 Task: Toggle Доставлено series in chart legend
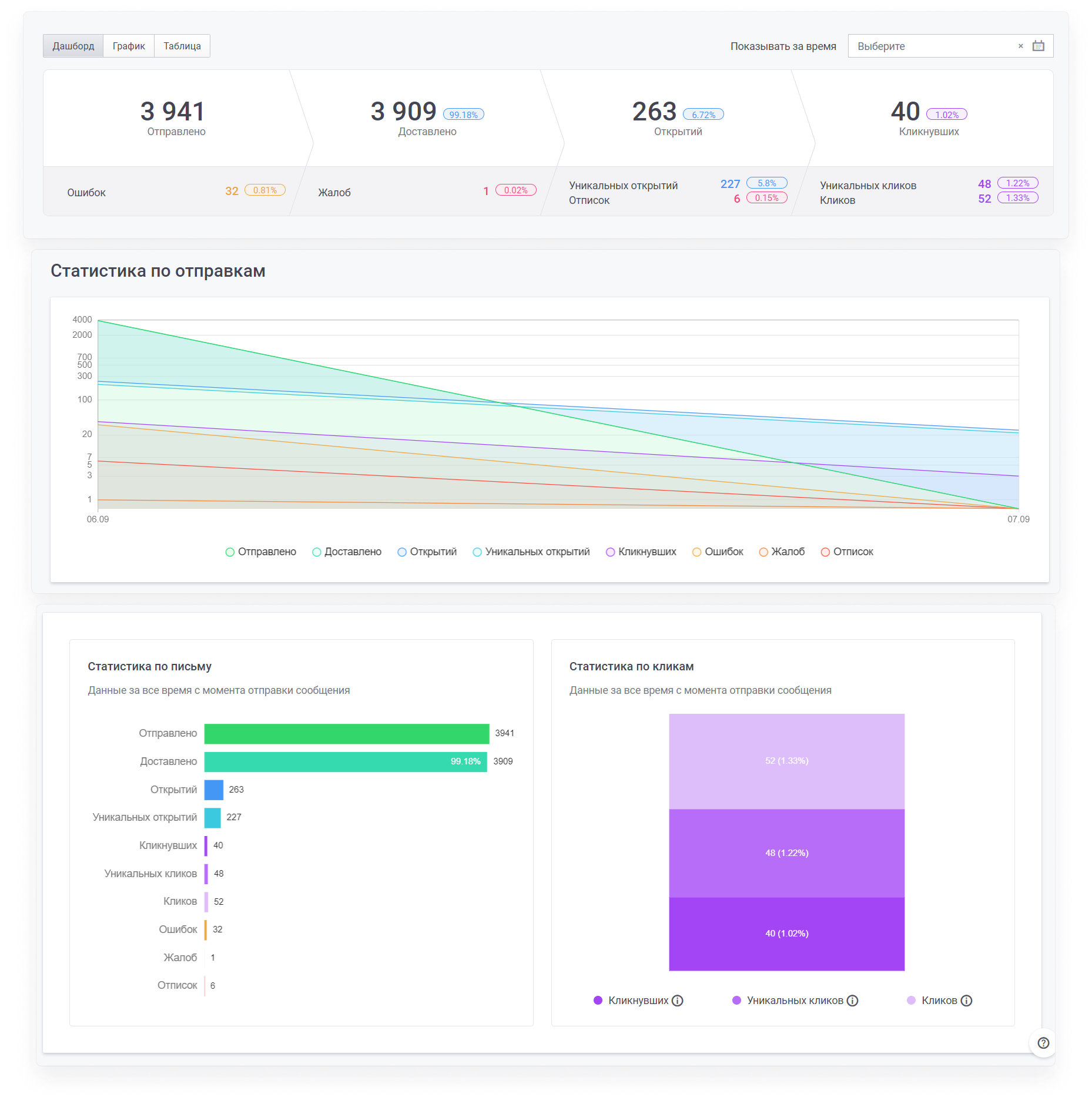pos(347,552)
